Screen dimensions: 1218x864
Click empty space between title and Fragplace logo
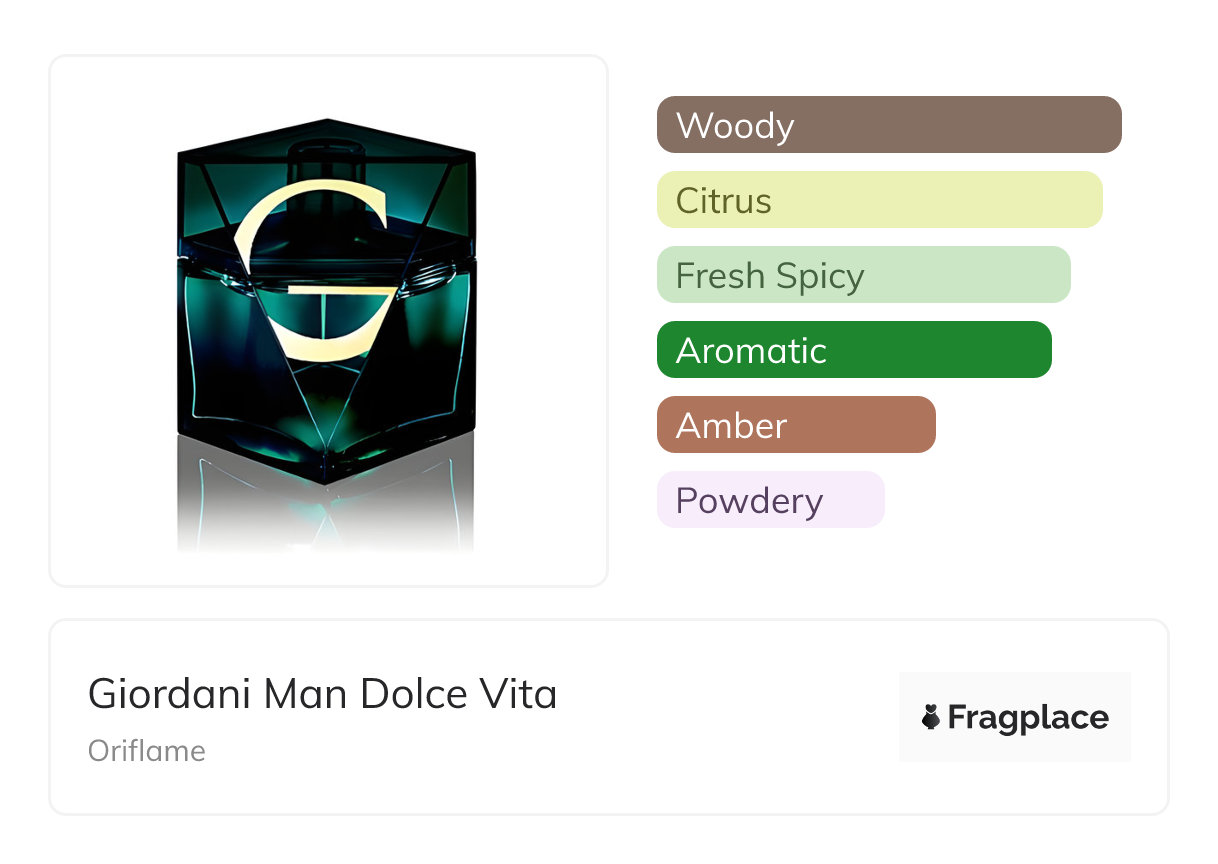(730, 717)
